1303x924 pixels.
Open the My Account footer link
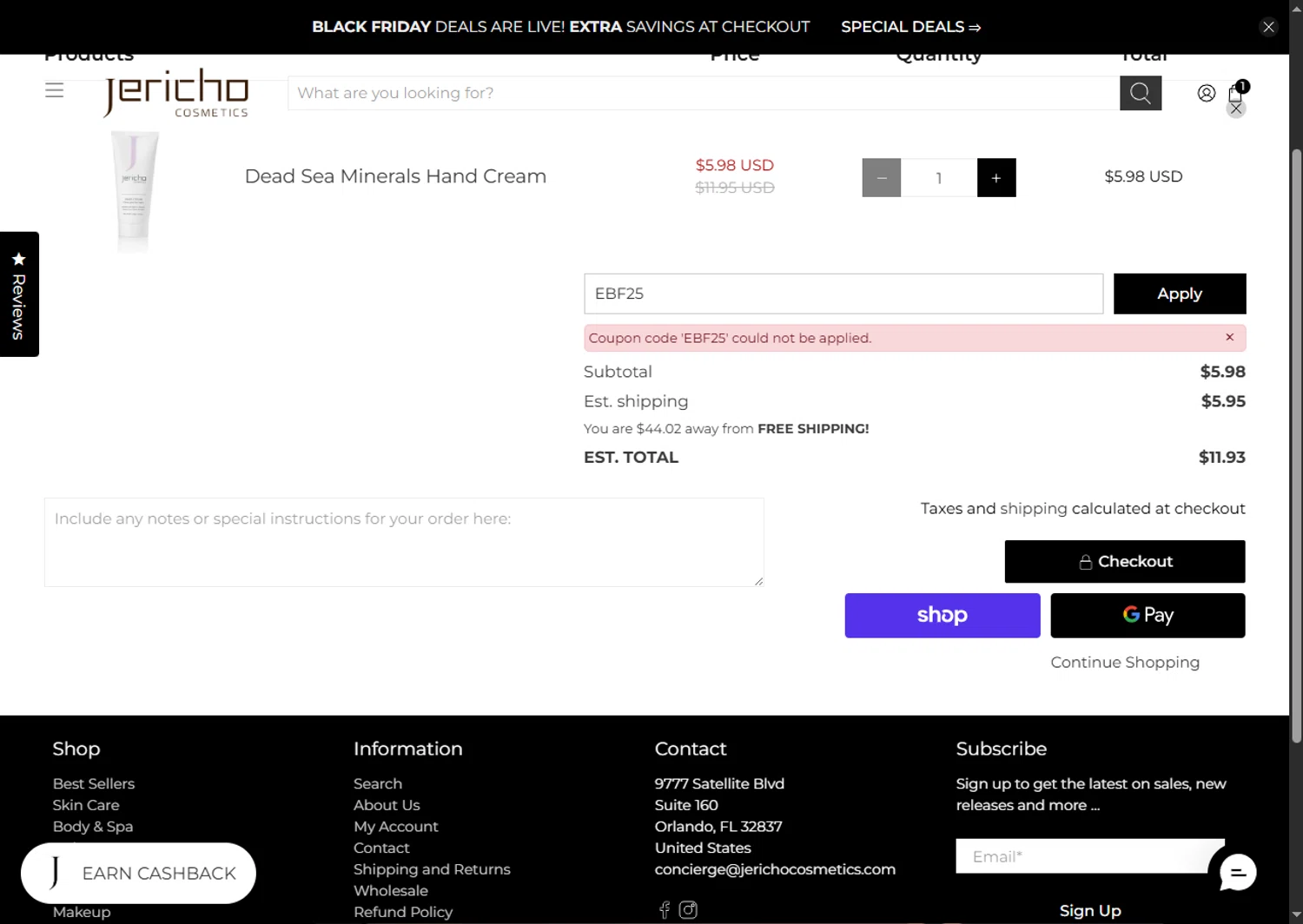click(x=396, y=827)
